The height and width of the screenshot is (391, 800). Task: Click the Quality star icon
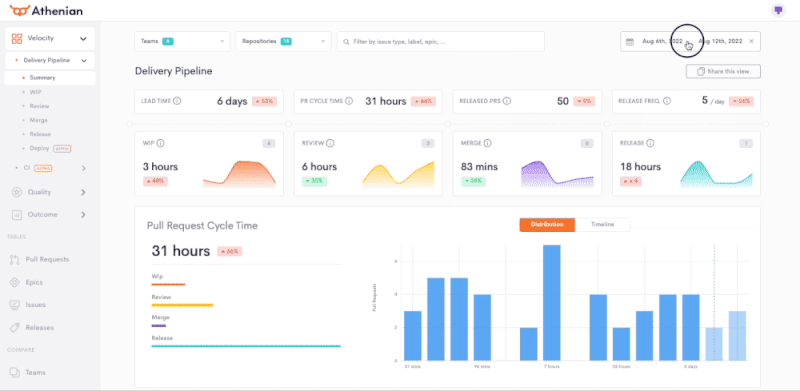point(17,192)
